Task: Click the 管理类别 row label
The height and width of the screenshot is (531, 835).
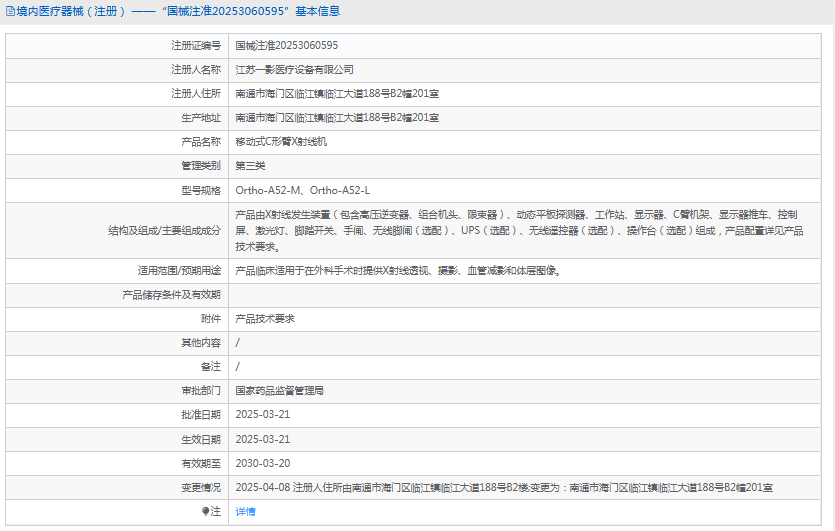Action: tap(201, 166)
